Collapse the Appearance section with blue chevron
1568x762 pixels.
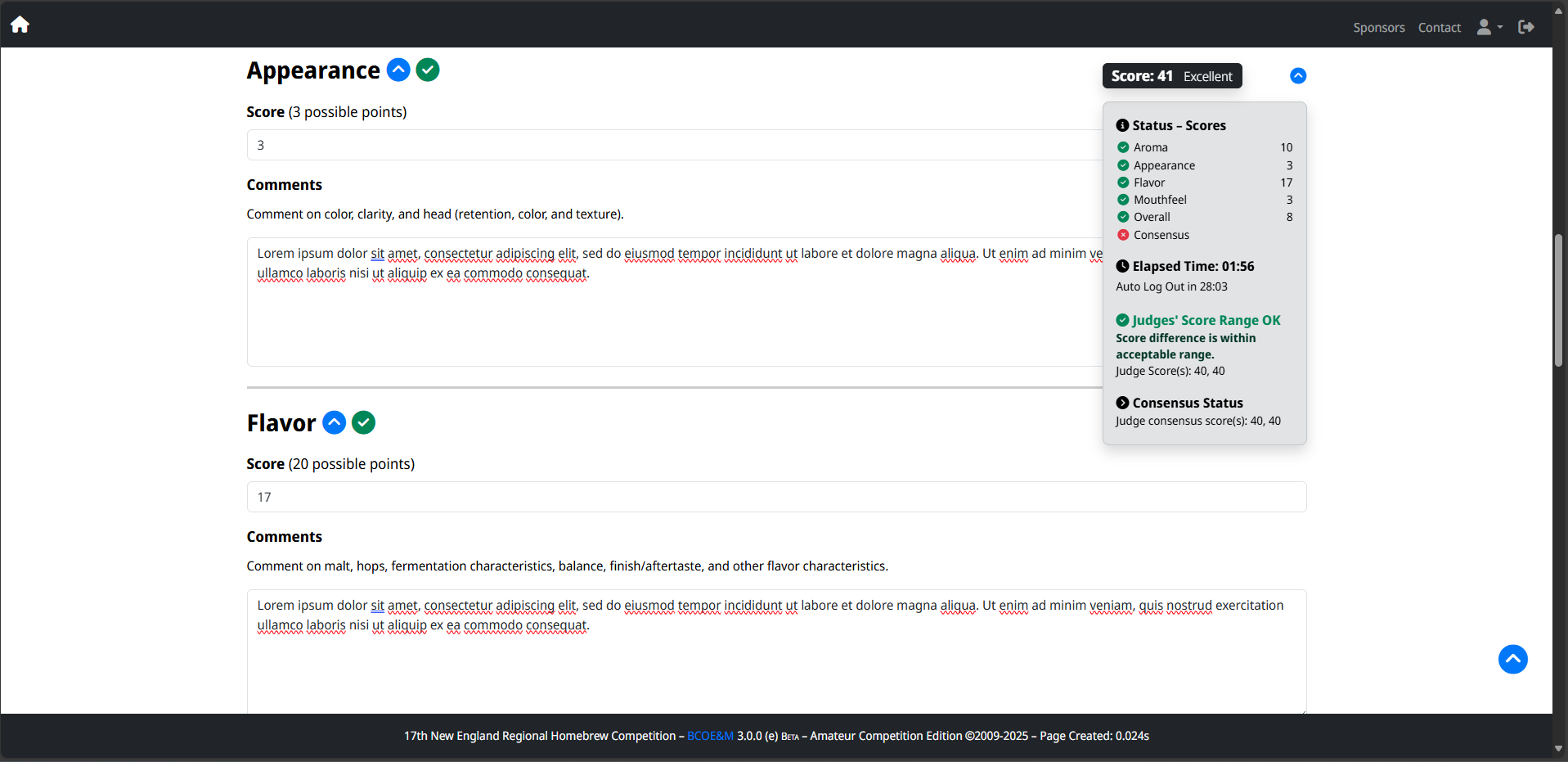tap(398, 70)
